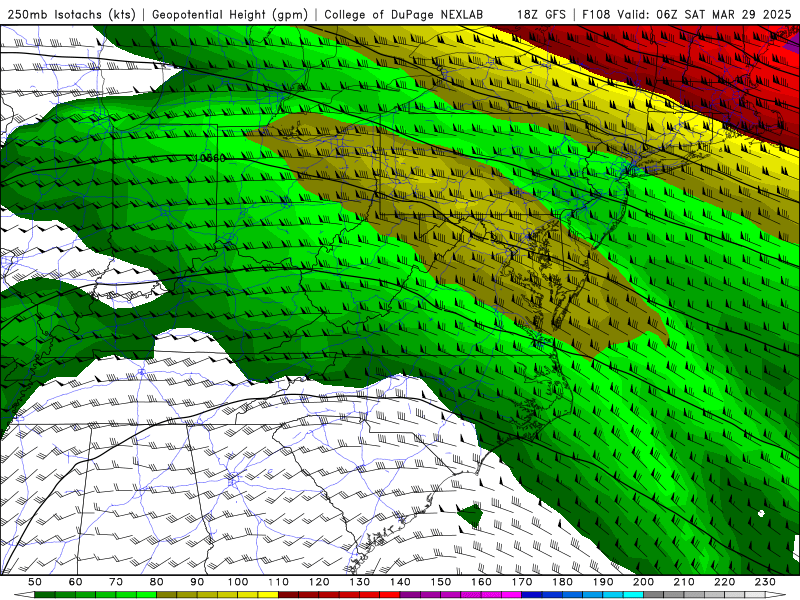
Task: Click the 'College of DuPage NEXLAB' label
Action: [x=403, y=14]
